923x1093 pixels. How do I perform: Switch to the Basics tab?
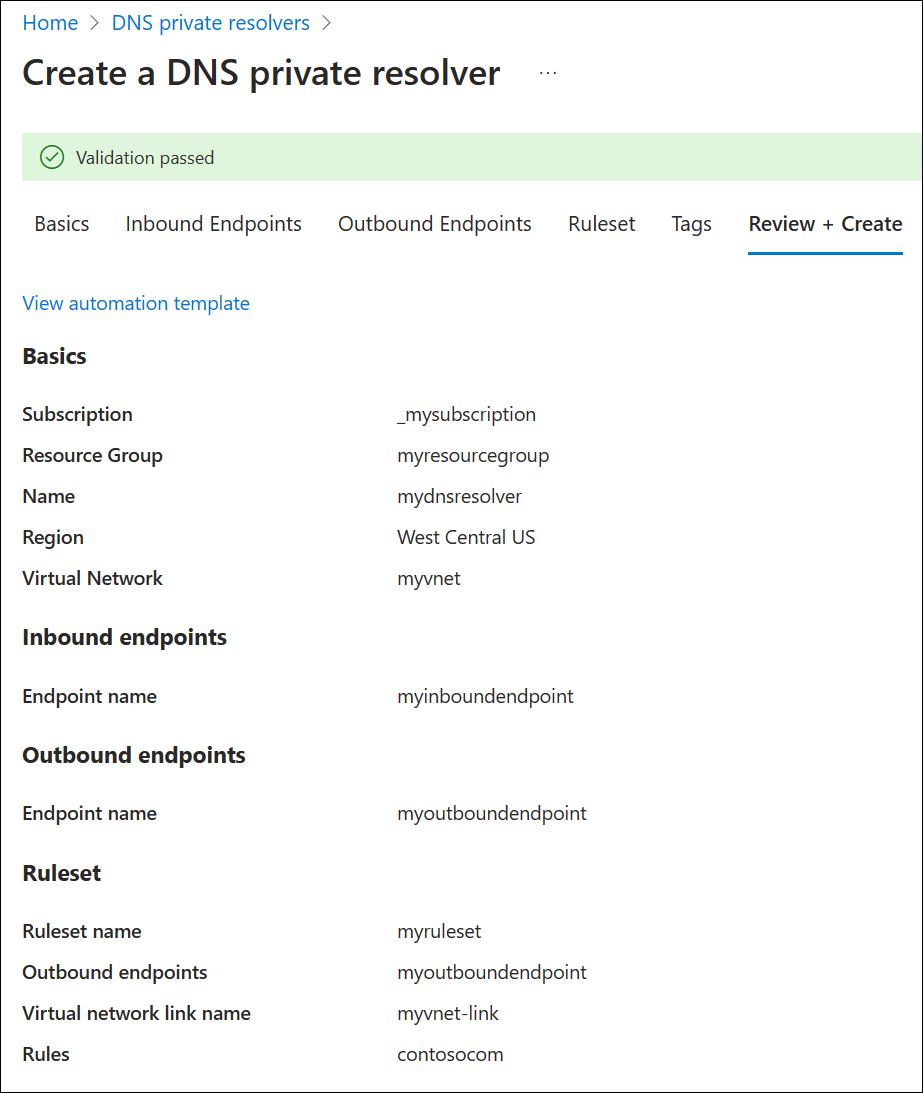tap(61, 224)
